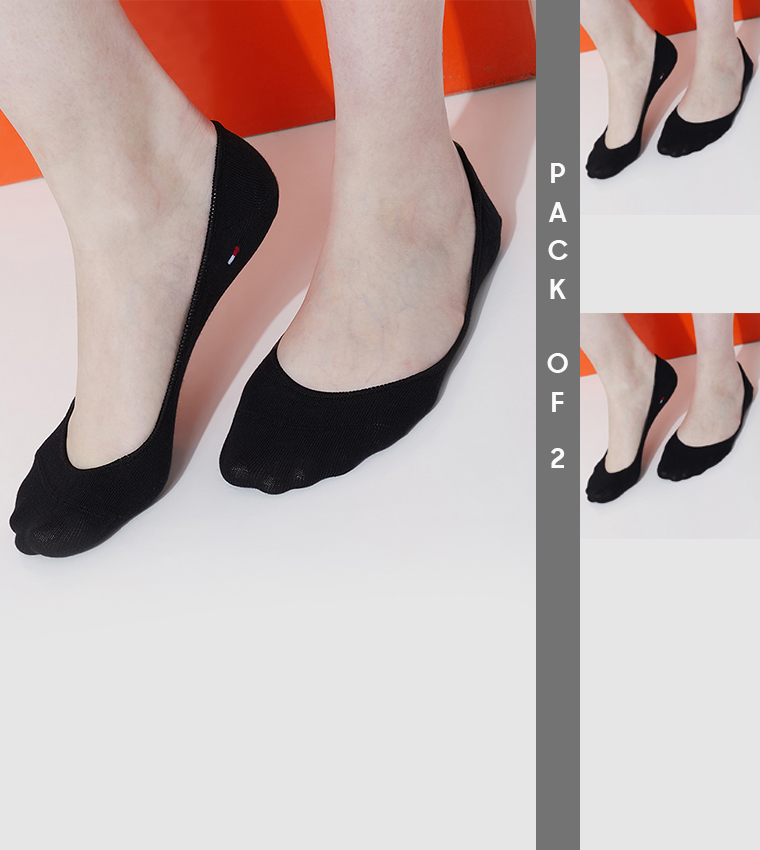
Task: Click the tiny flag logo in top thumbnail
Action: 661,76
